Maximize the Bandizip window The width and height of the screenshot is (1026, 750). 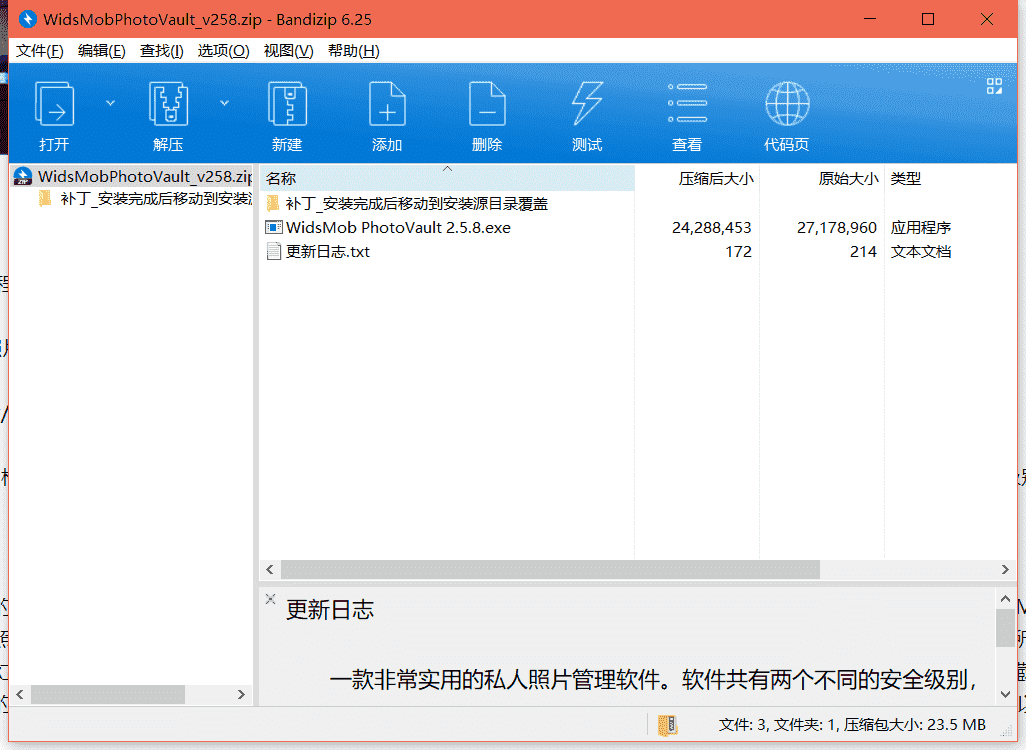click(928, 19)
